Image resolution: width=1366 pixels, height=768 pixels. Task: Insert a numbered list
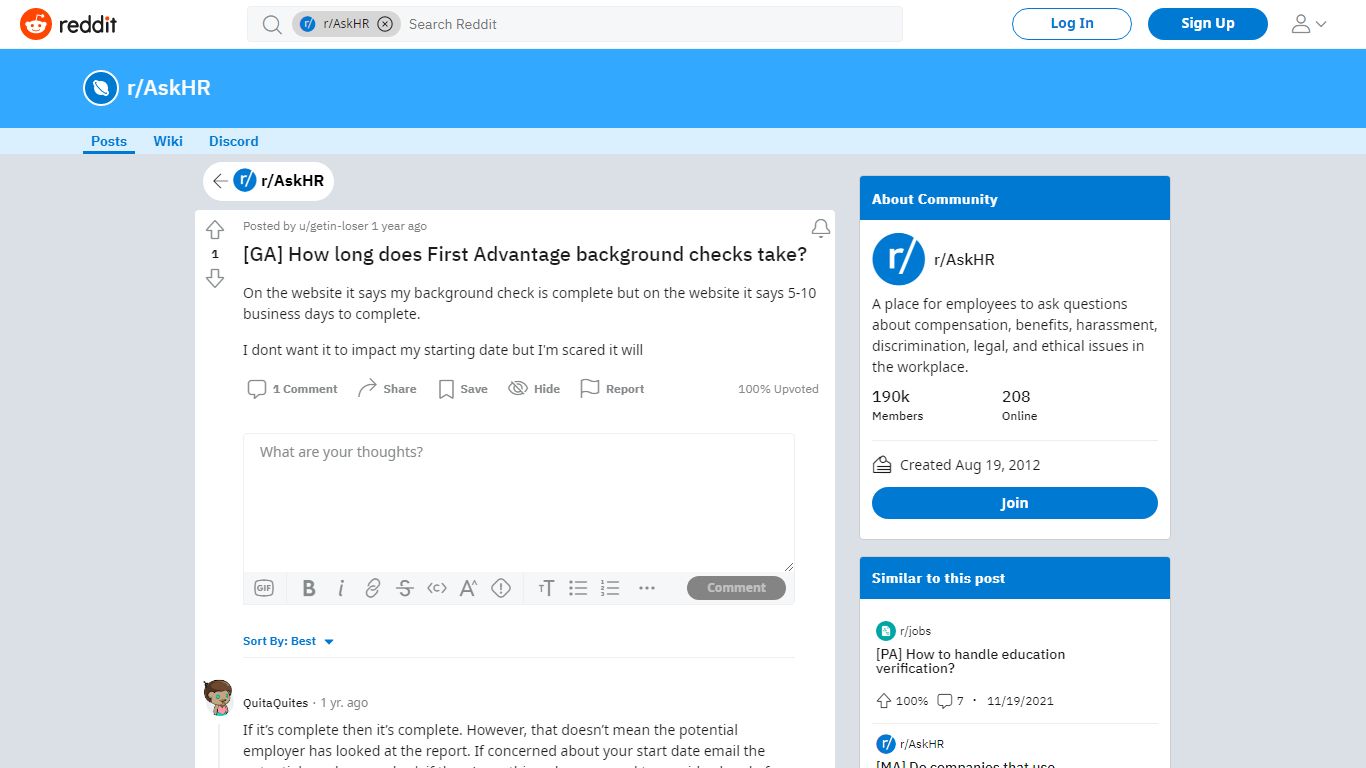tap(610, 588)
